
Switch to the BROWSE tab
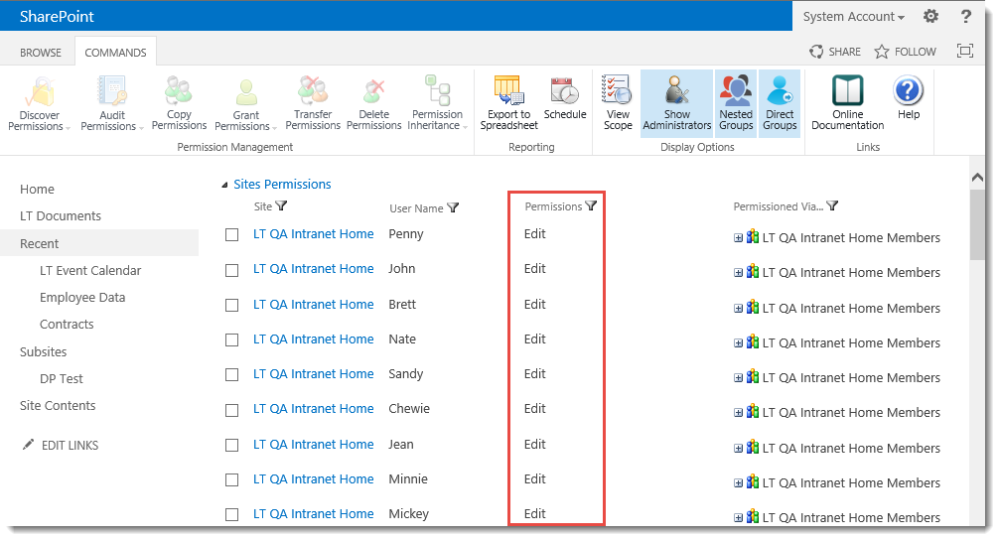point(40,52)
